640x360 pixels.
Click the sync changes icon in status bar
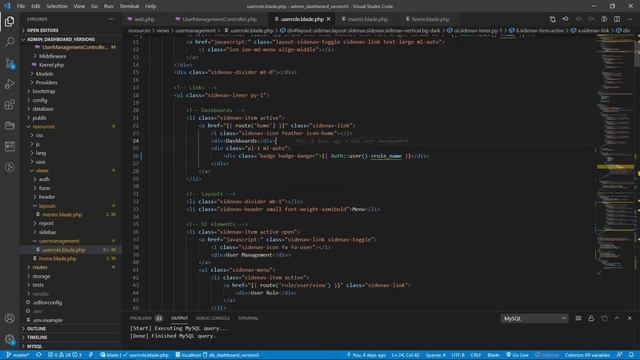click(x=39, y=355)
